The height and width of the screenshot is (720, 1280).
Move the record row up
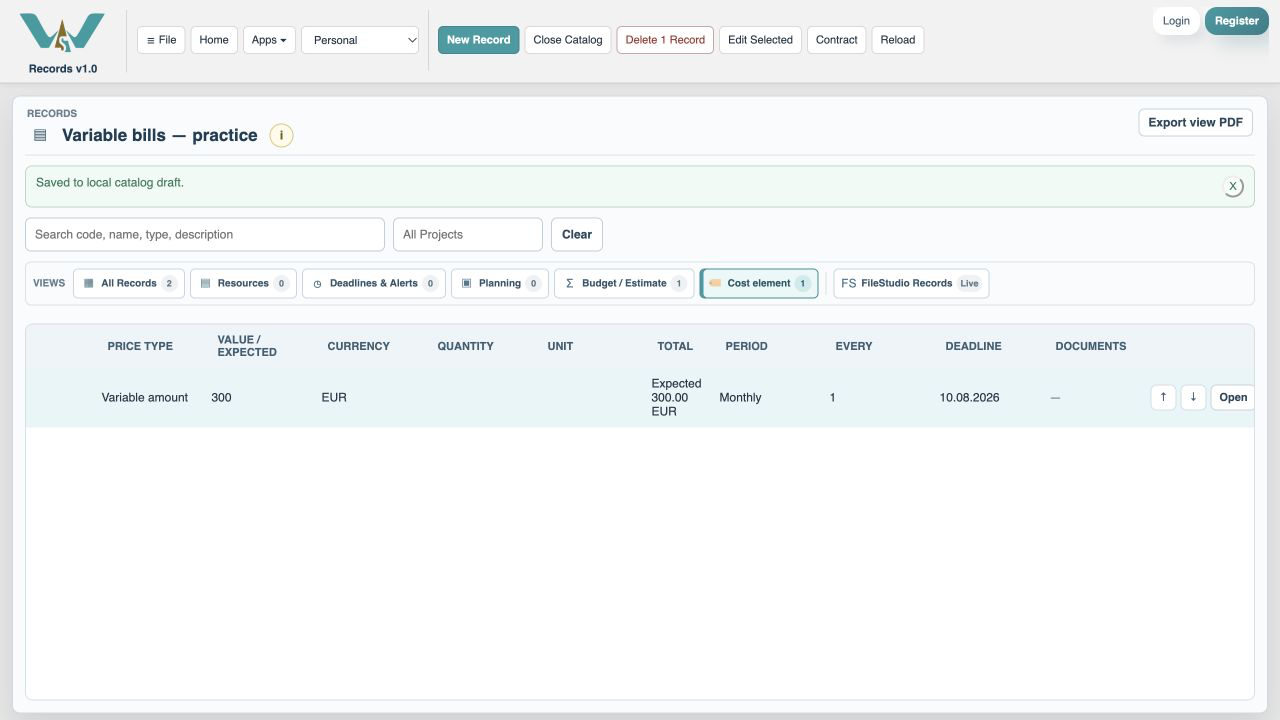click(1163, 397)
